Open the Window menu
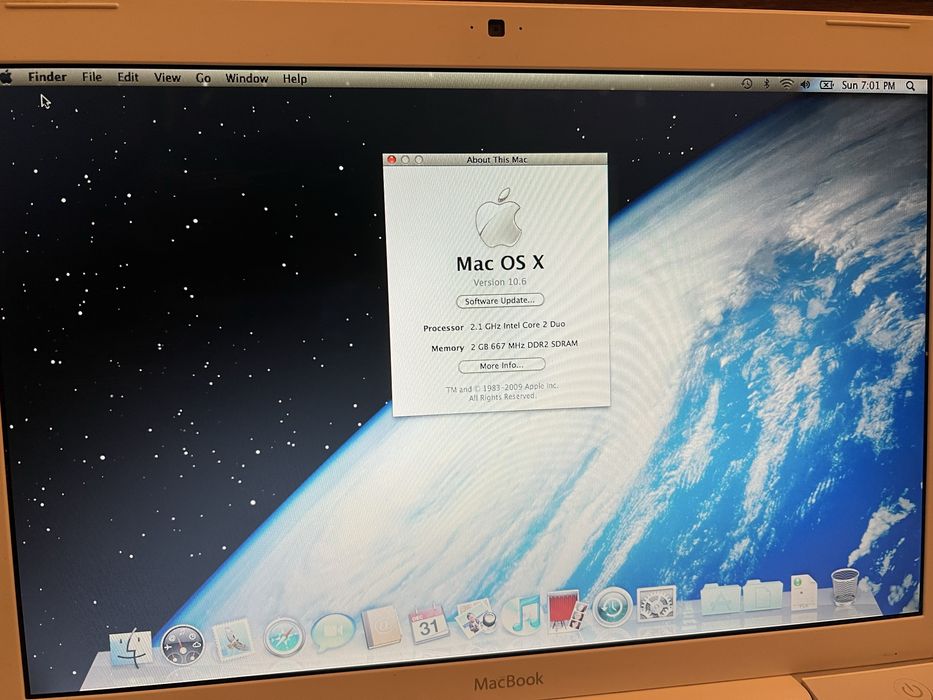 pyautogui.click(x=246, y=78)
